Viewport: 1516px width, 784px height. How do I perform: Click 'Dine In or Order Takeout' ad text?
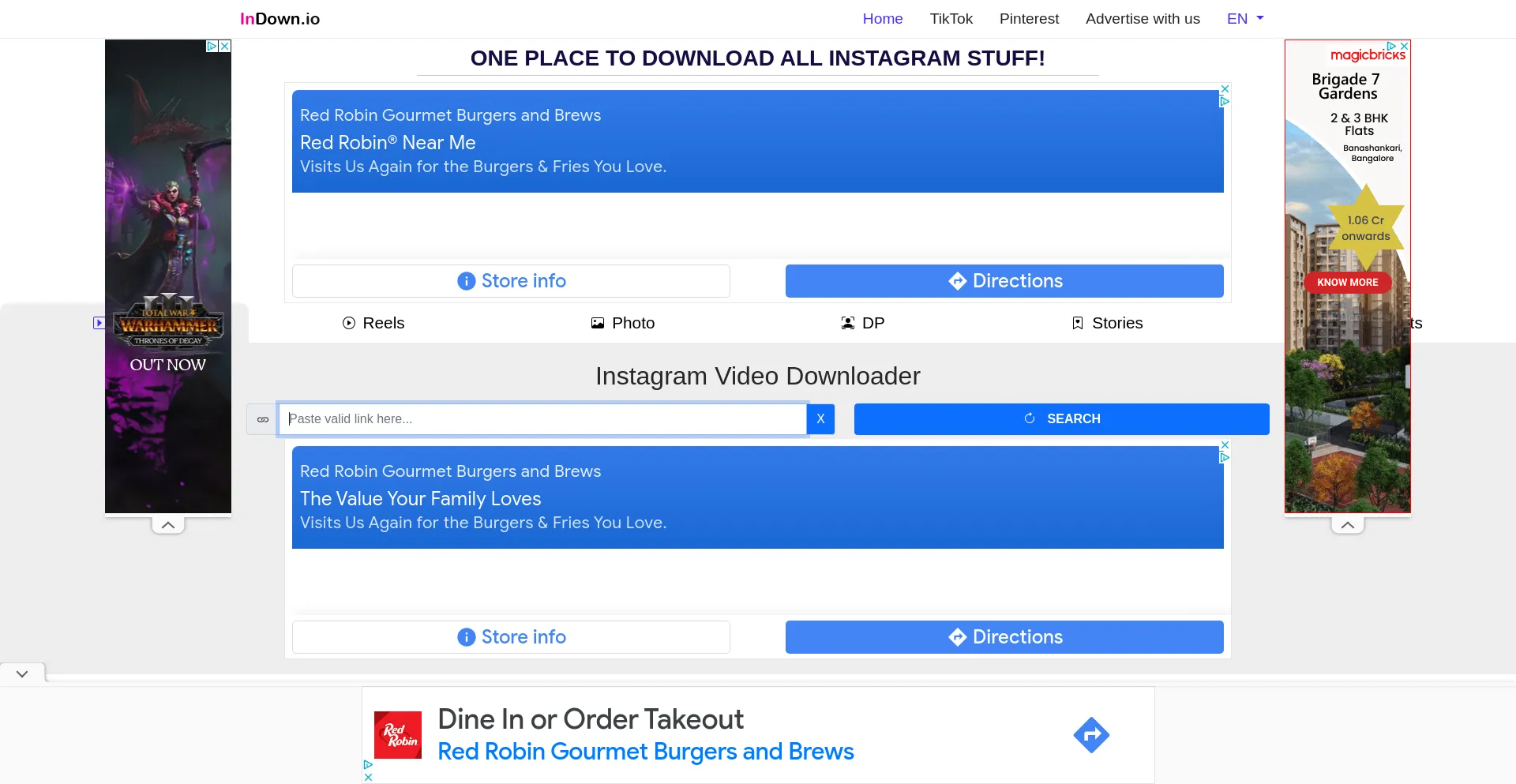(591, 719)
